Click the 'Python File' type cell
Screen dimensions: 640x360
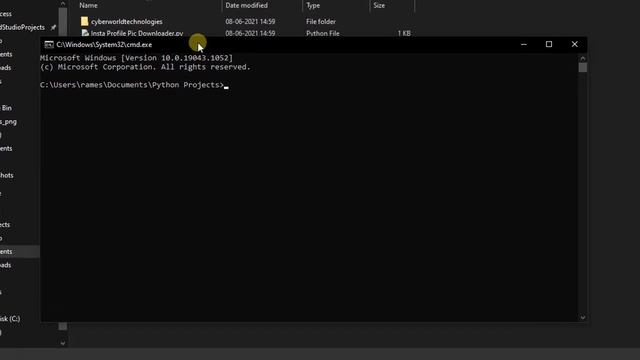[x=323, y=33]
